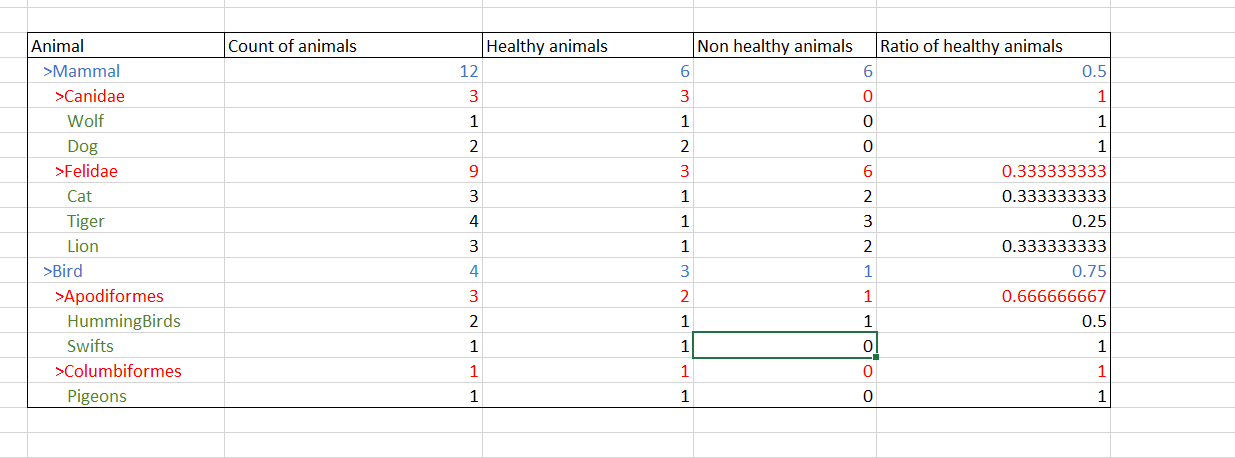Click the HummingBirds animal cell
The width and height of the screenshot is (1235, 458).
coord(123,321)
